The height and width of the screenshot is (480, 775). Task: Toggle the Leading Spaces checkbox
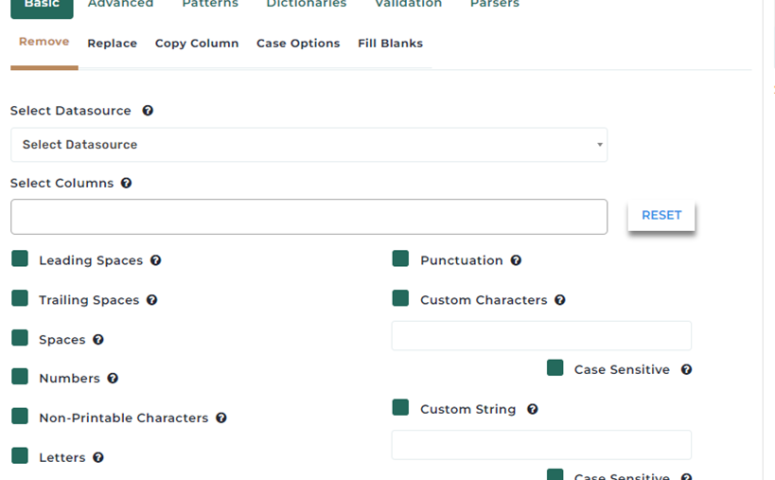tap(20, 260)
